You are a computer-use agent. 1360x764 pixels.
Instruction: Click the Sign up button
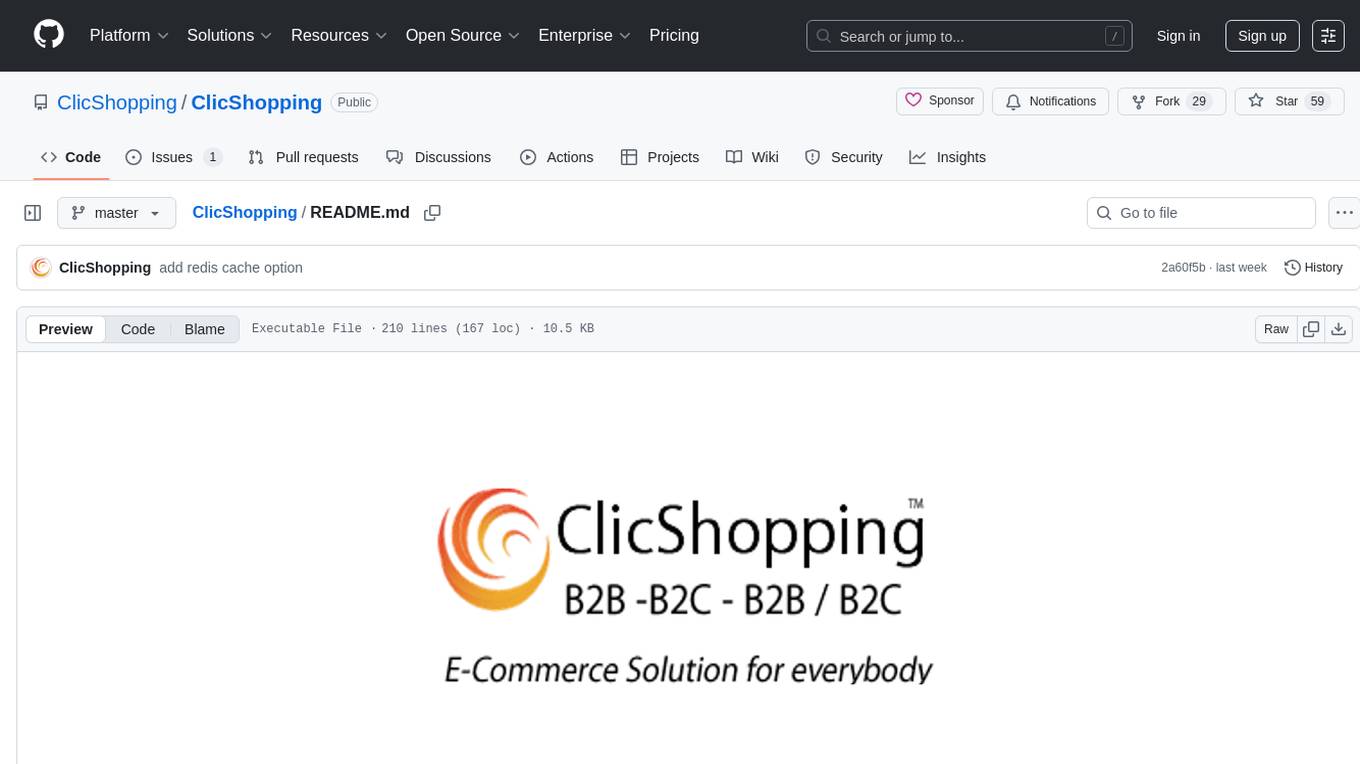[x=1262, y=35]
